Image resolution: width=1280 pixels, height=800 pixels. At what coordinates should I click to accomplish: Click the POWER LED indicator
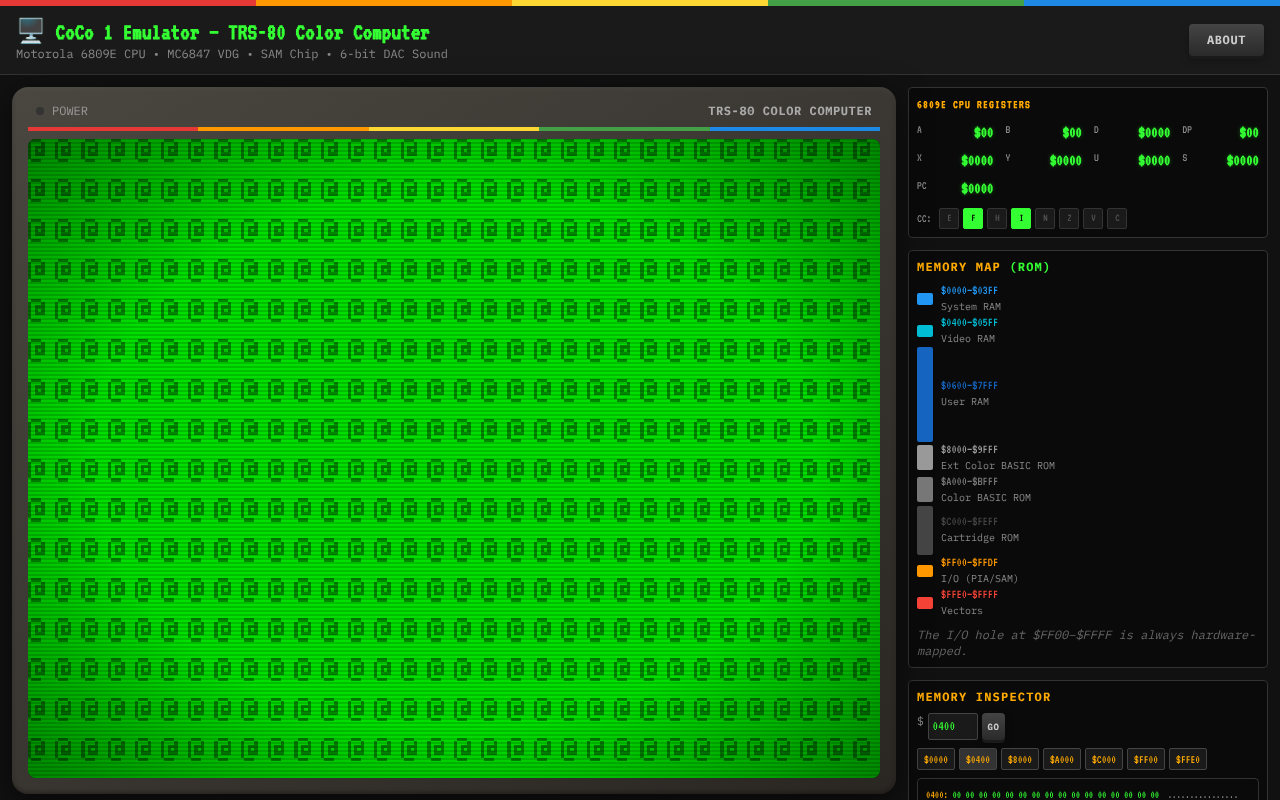coord(40,111)
